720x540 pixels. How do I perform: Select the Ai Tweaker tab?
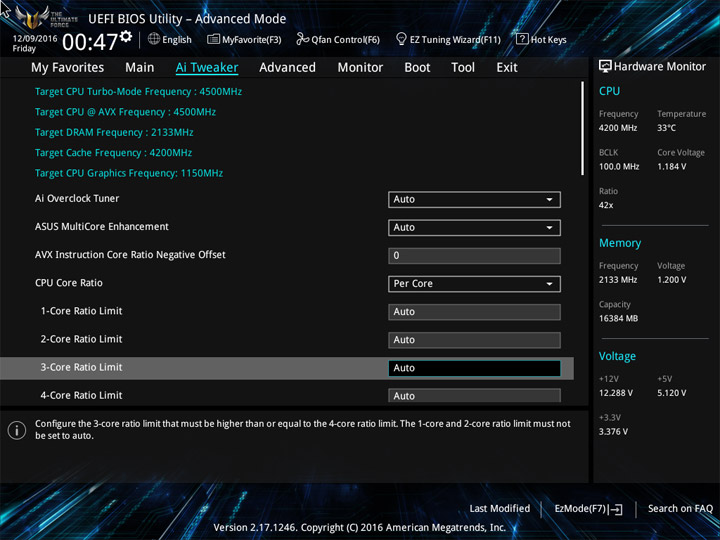point(207,68)
